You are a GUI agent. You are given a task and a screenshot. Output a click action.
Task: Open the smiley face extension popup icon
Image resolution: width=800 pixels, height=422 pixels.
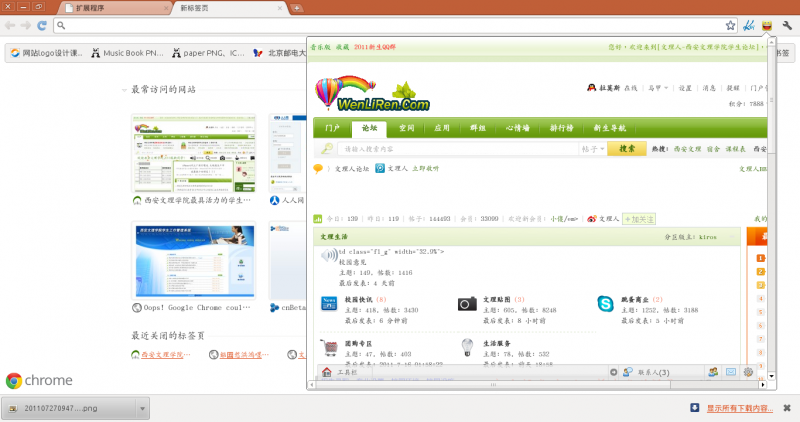tap(767, 26)
